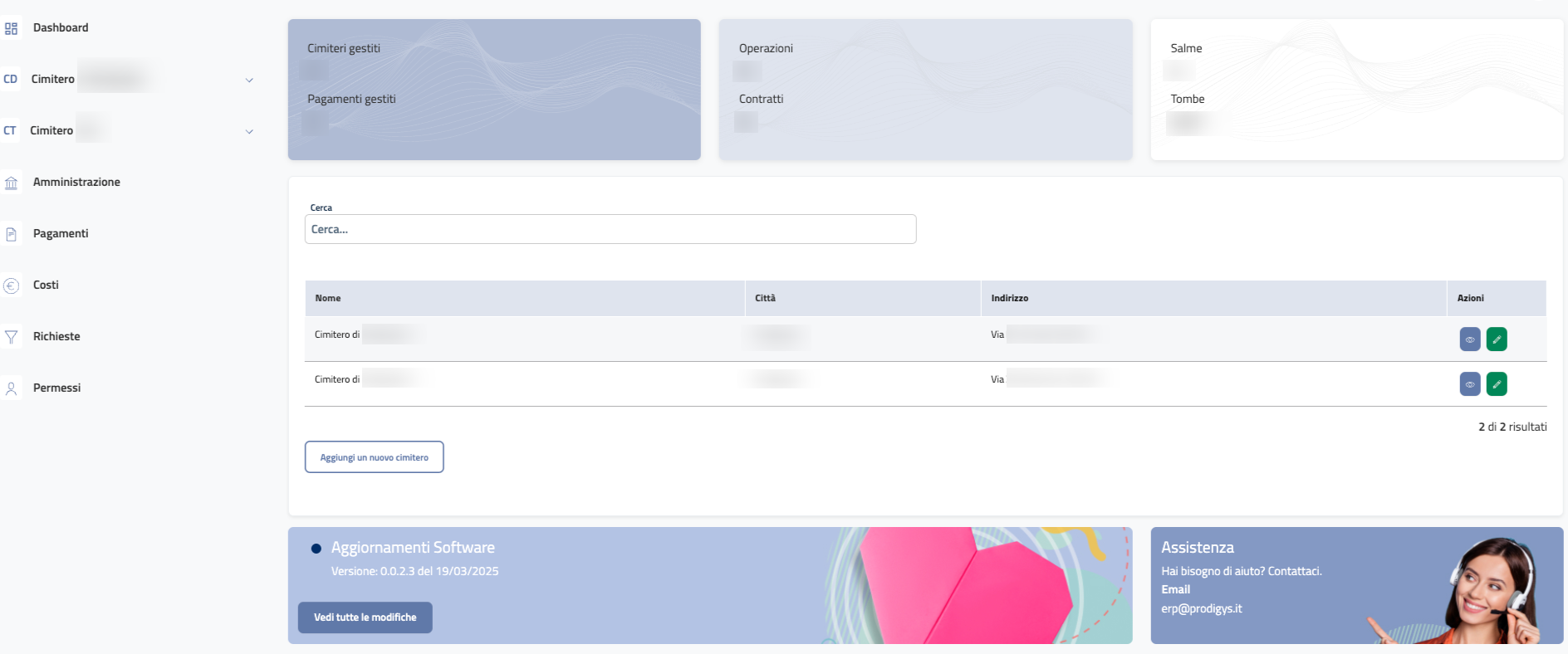Click the Nome column header

coord(328,299)
